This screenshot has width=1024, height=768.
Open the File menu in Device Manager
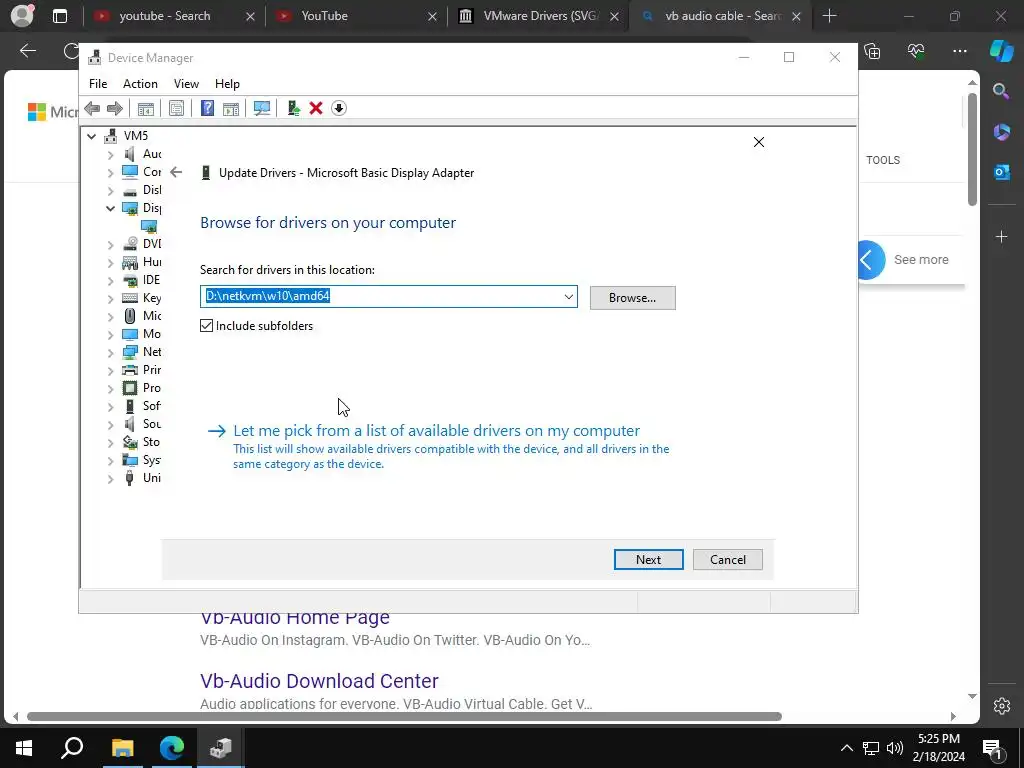98,84
